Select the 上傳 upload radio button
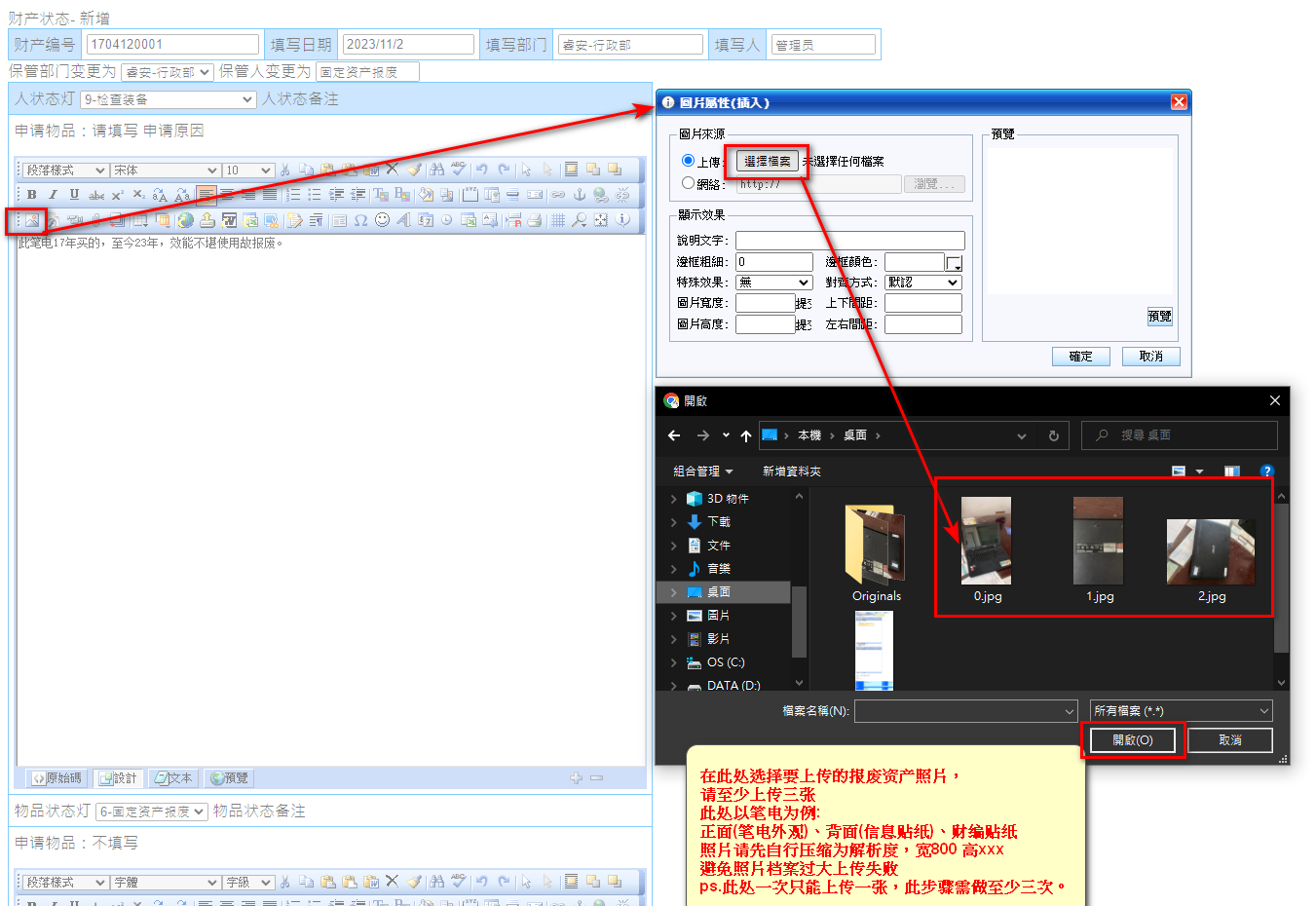Viewport: 1316px width, 906px height. point(689,161)
